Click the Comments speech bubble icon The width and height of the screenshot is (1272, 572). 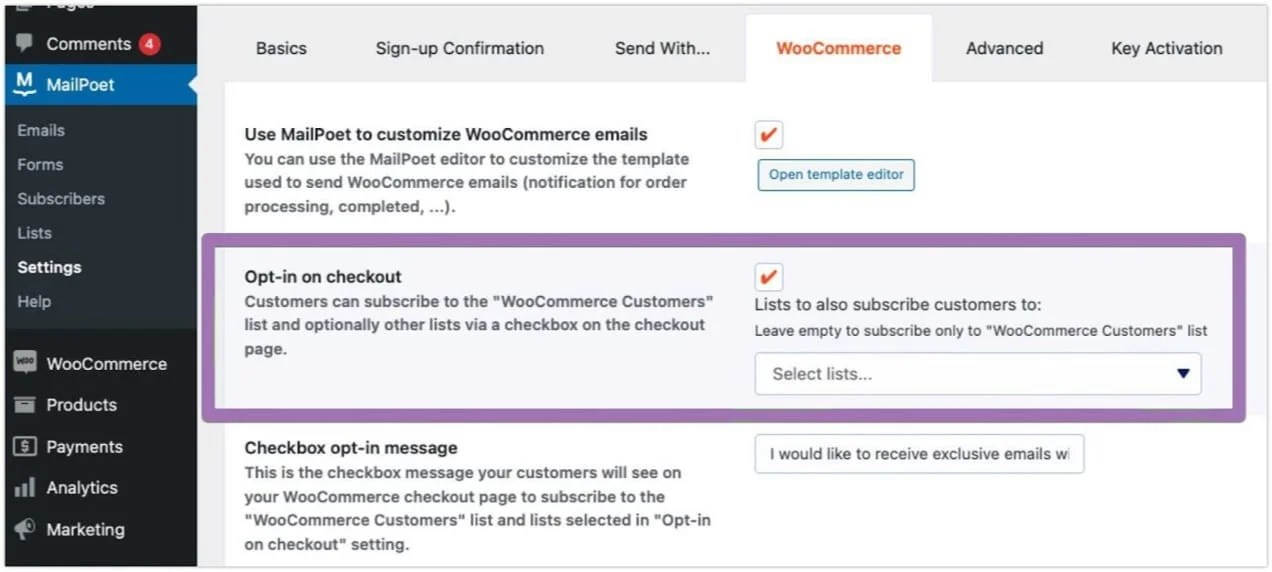[25, 44]
